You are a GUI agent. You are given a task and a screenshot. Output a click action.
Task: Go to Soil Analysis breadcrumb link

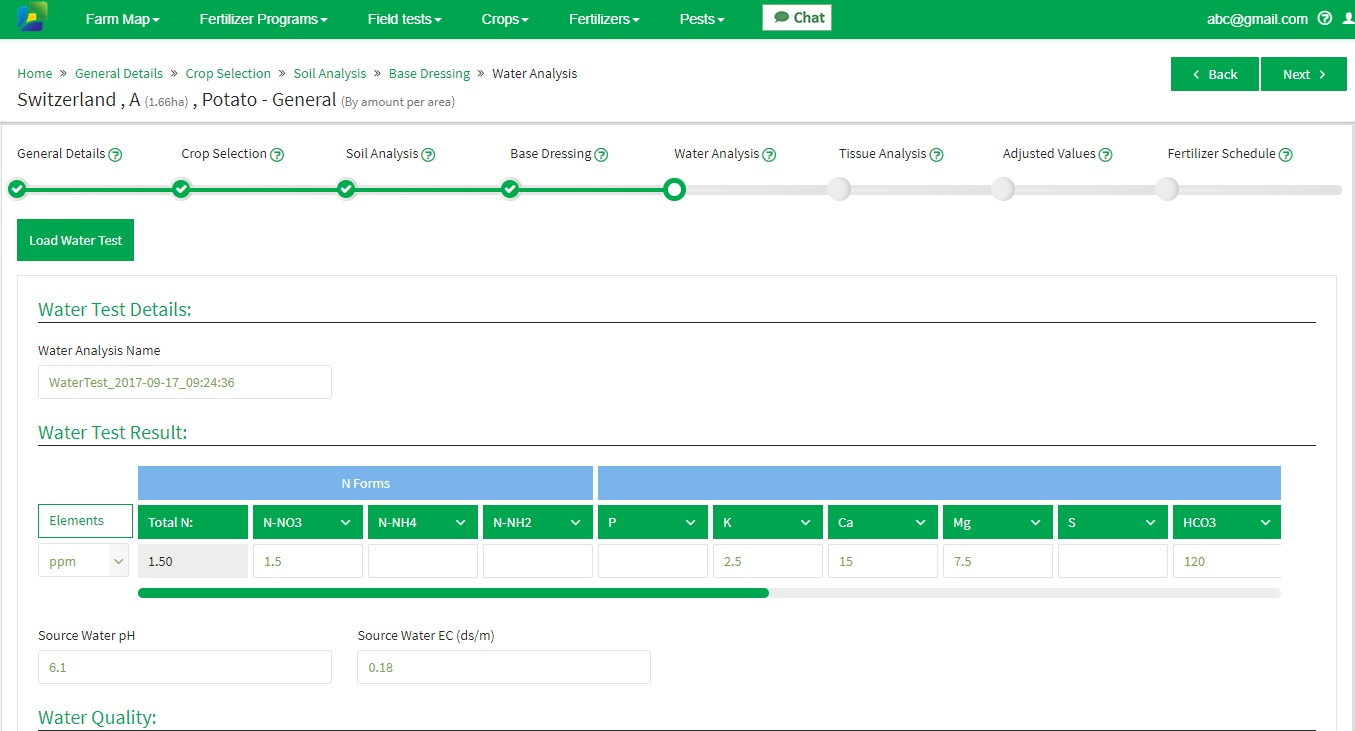coord(330,73)
